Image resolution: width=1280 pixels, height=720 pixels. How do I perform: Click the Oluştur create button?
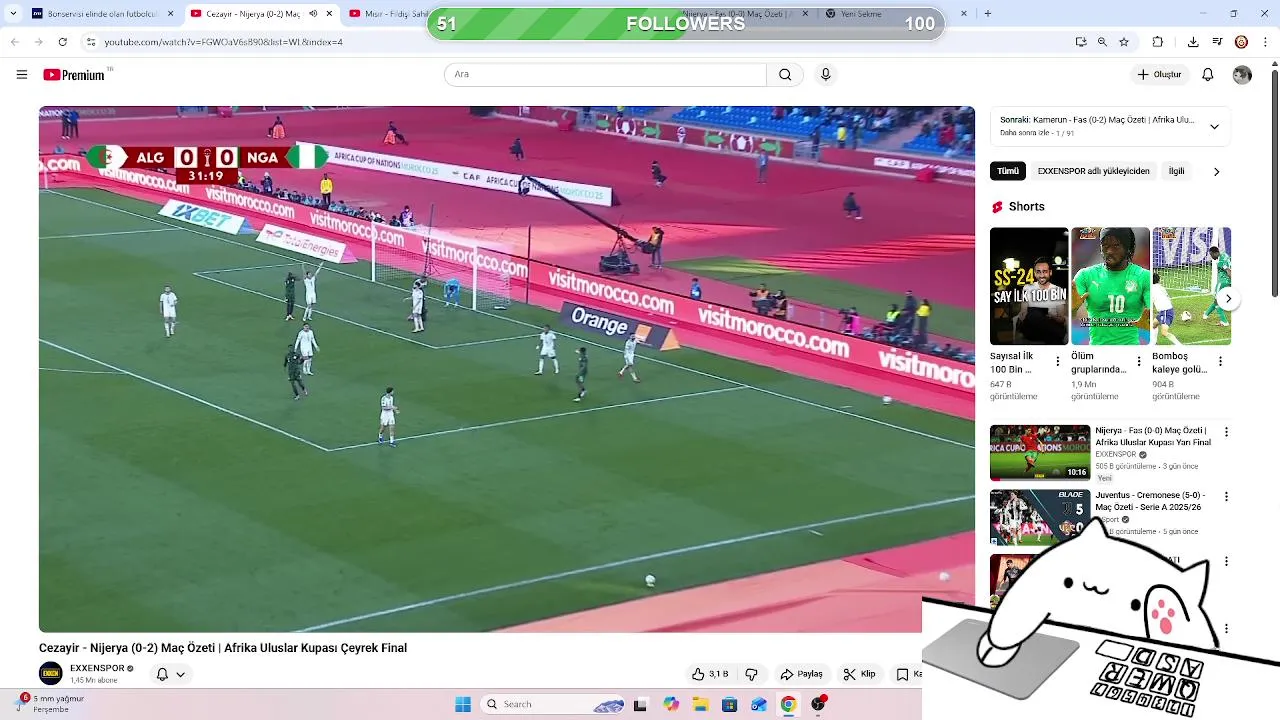click(x=1159, y=74)
